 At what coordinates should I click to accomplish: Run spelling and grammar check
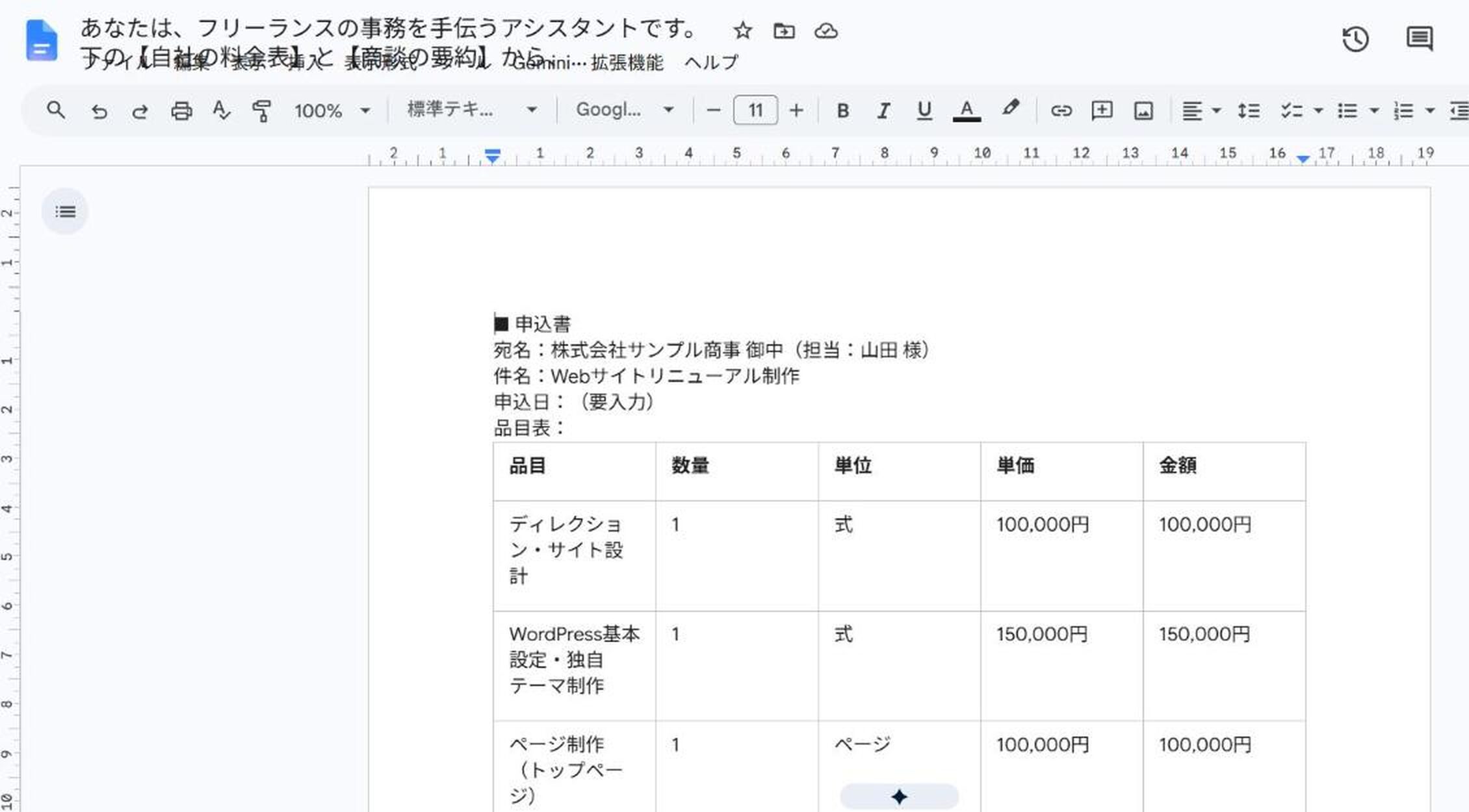tap(222, 110)
